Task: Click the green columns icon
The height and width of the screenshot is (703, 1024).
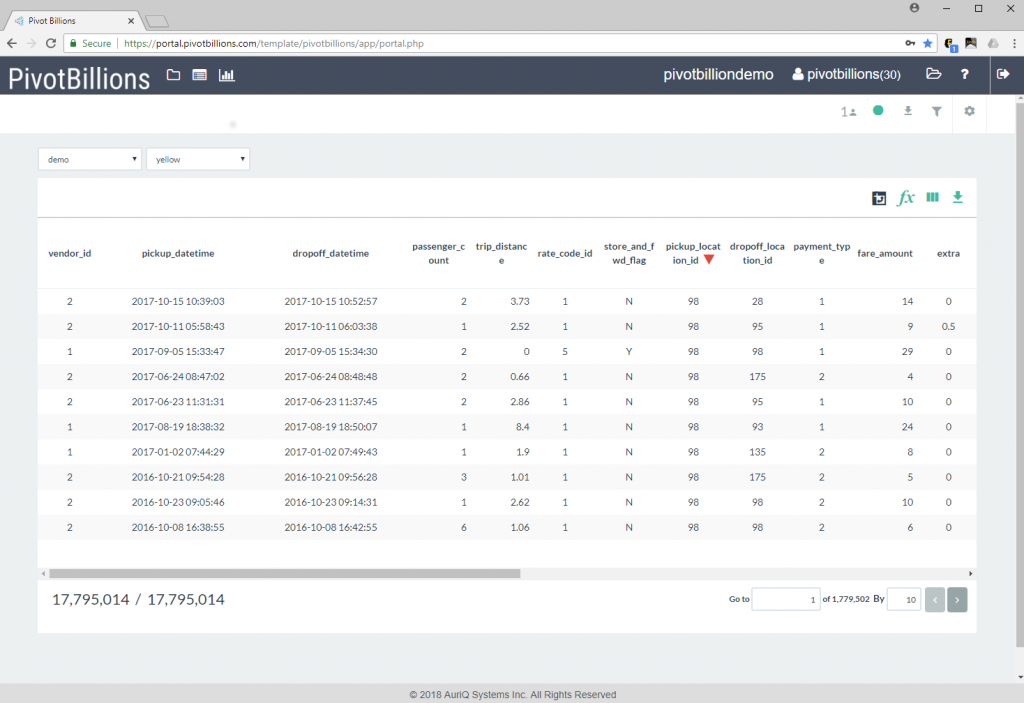Action: 933,197
